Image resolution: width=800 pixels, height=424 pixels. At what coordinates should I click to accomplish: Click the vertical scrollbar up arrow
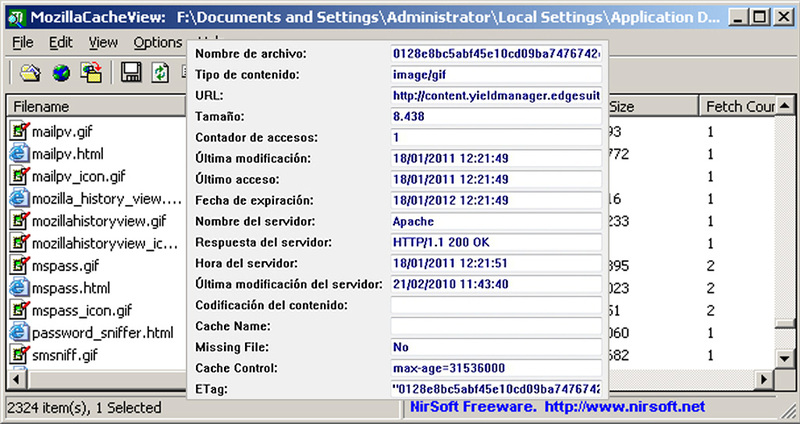pyautogui.click(x=785, y=106)
